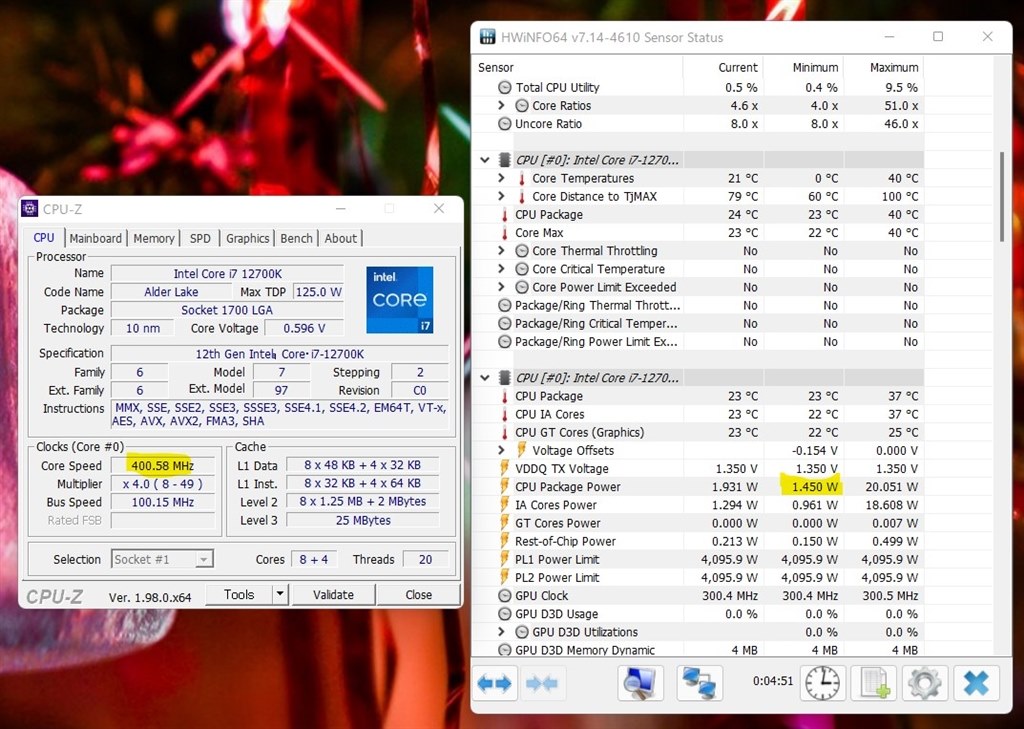Viewport: 1024px width, 729px height.
Task: Click the Tools button in CPU-Z
Action: click(239, 594)
